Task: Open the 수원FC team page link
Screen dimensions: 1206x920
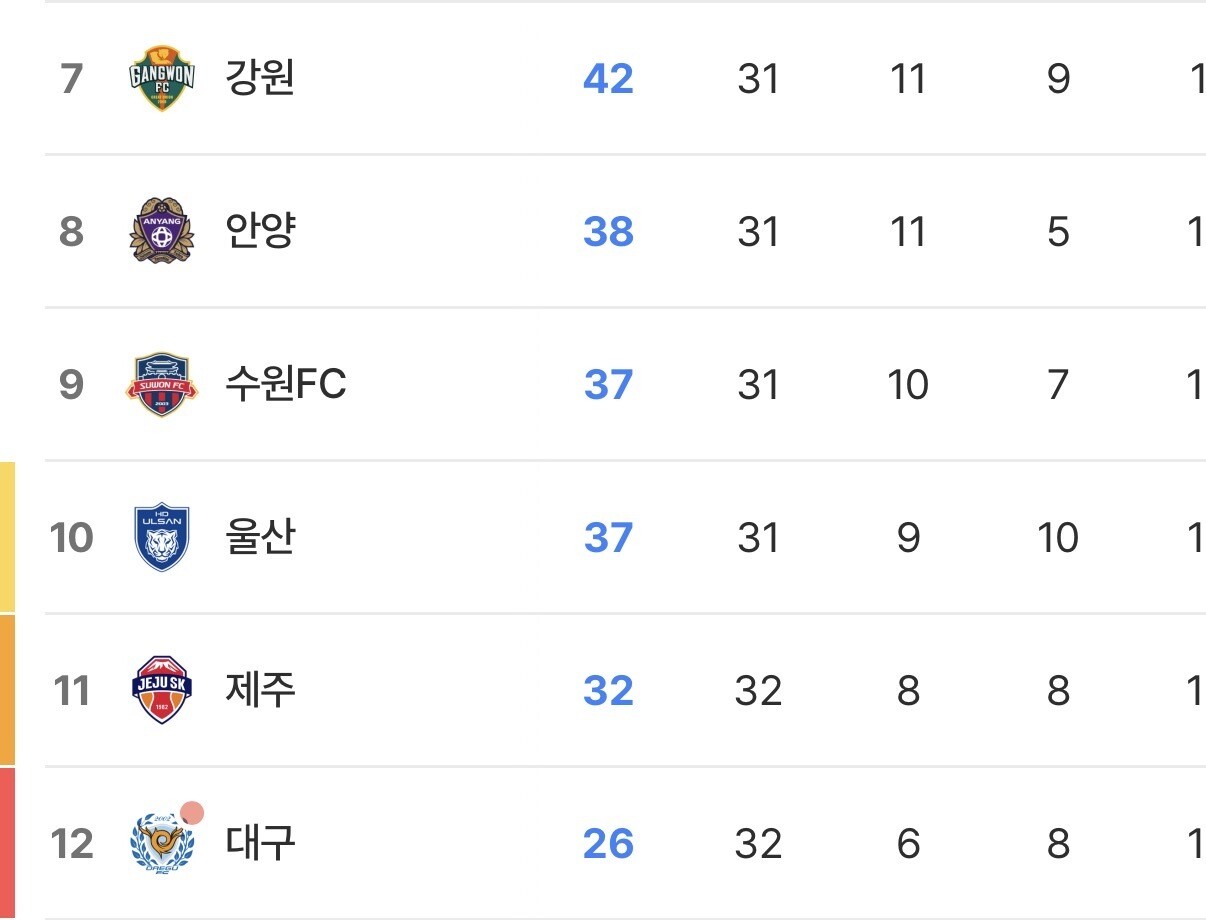Action: tap(285, 384)
